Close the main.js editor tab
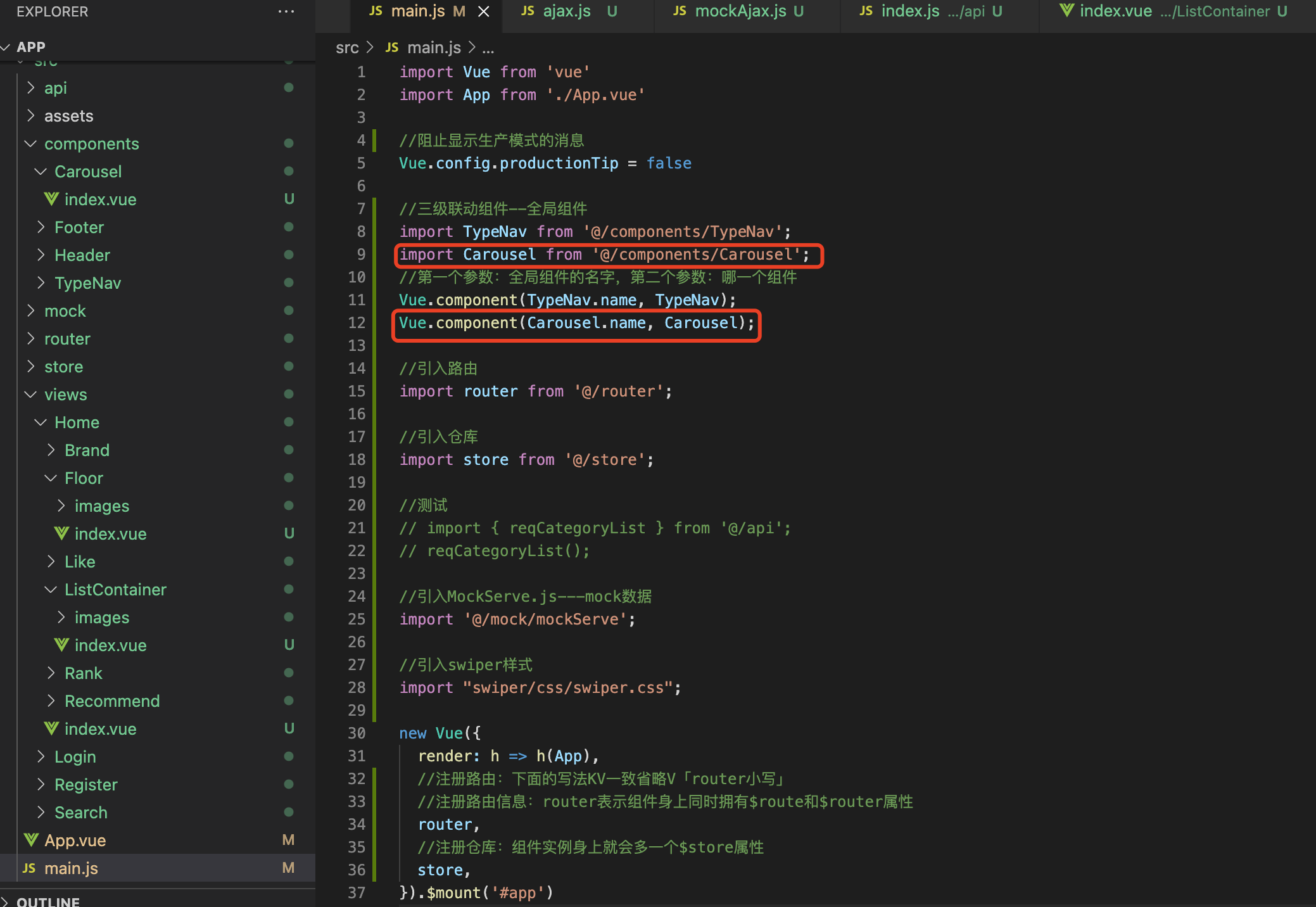Image resolution: width=1316 pixels, height=907 pixels. pos(483,11)
